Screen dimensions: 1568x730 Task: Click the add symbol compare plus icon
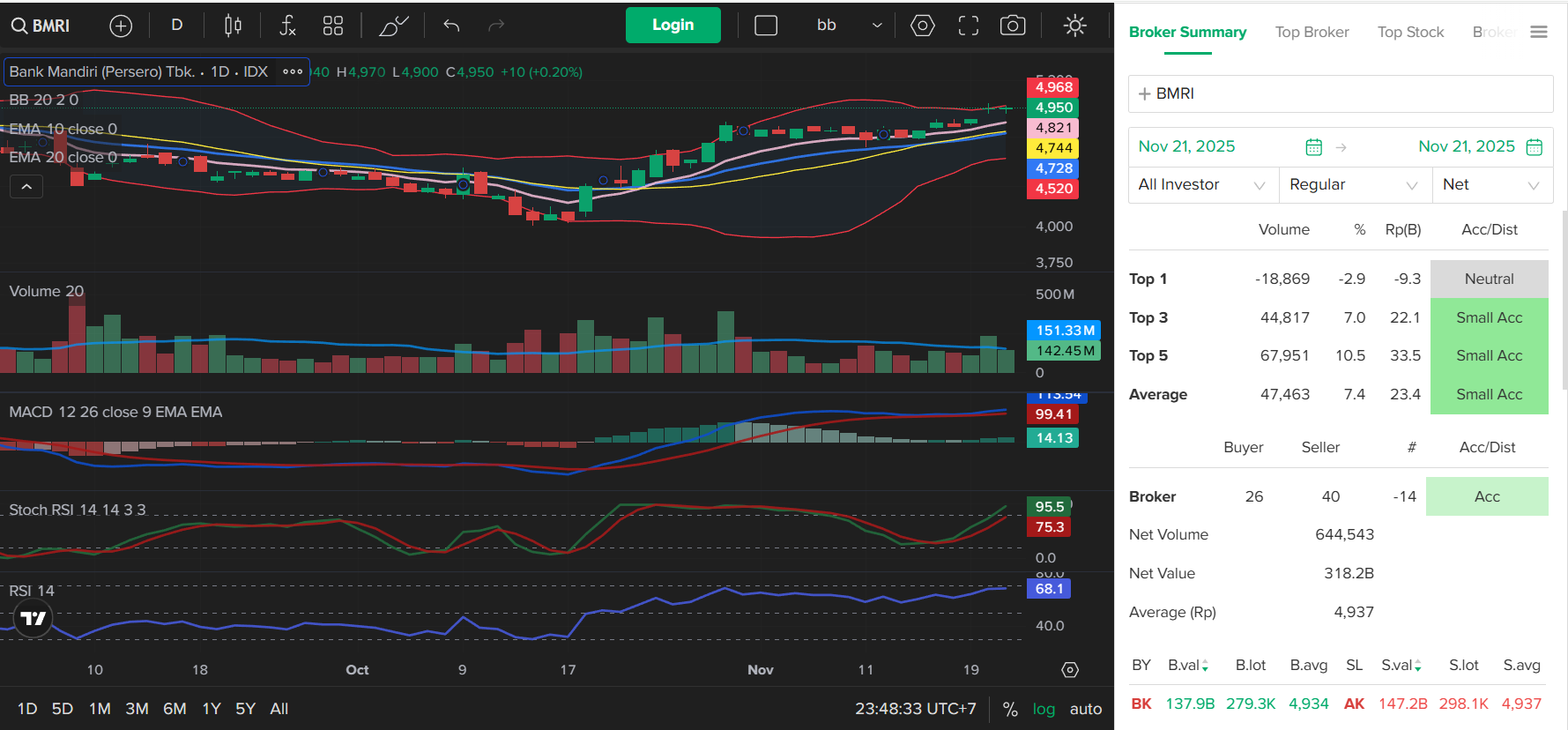pyautogui.click(x=121, y=26)
